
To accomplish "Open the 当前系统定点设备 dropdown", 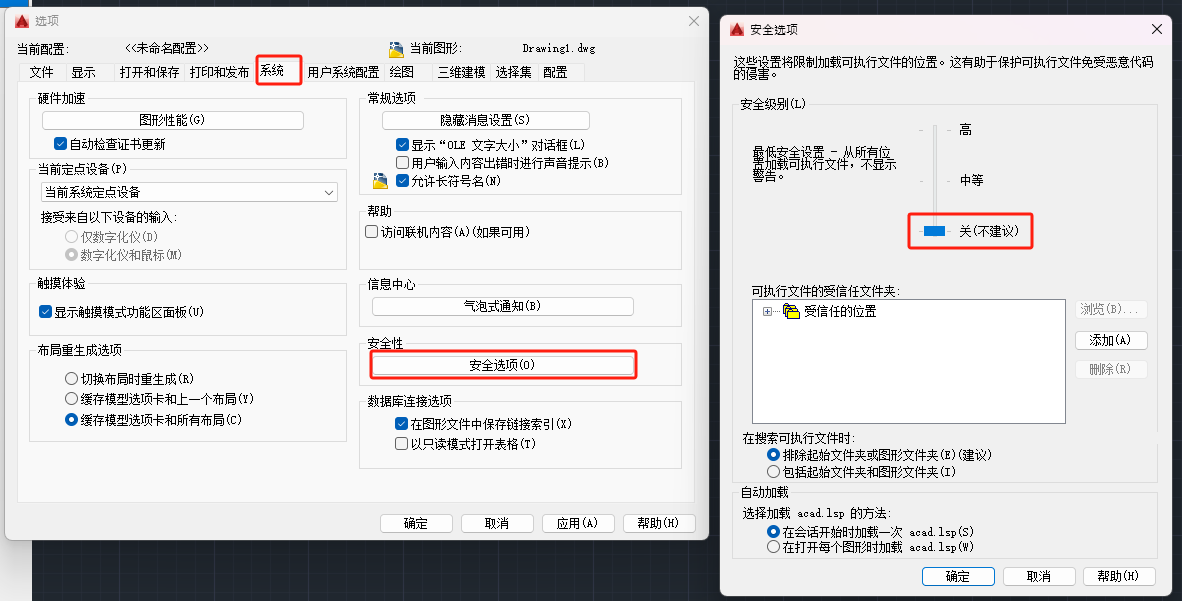I will 189,192.
